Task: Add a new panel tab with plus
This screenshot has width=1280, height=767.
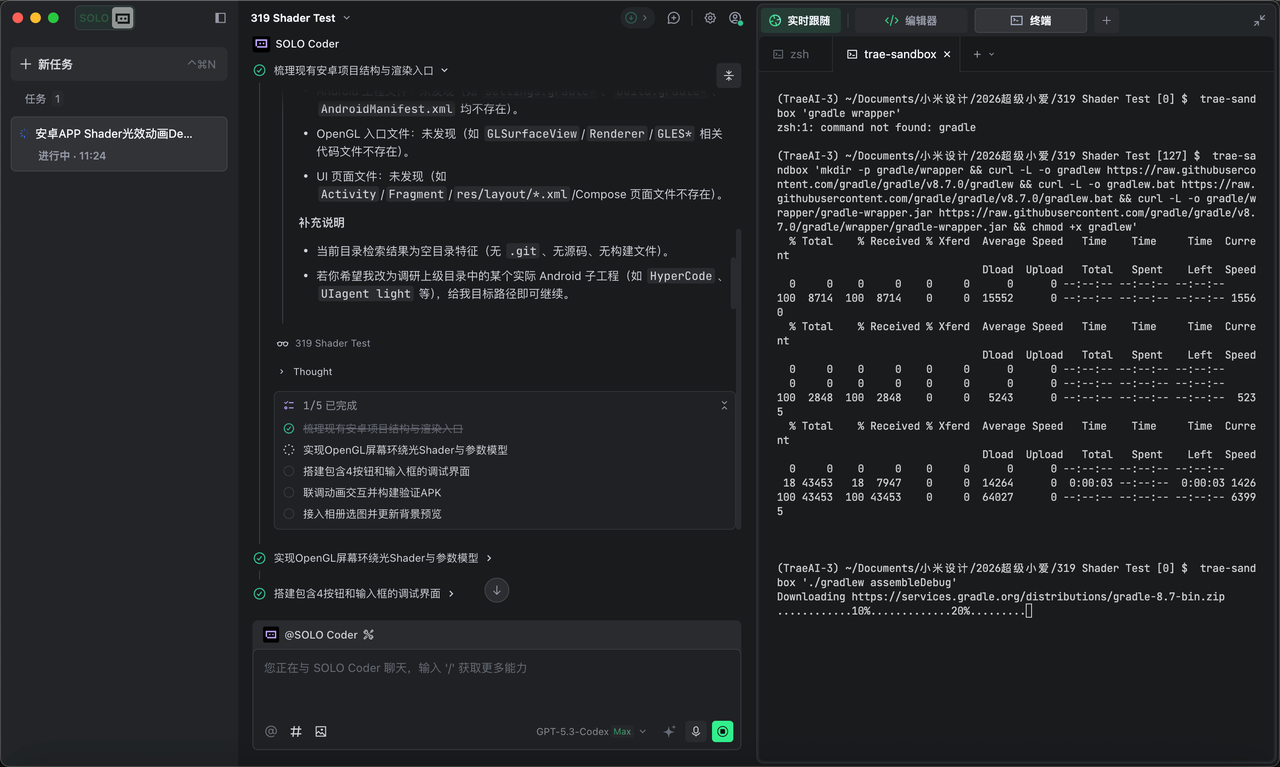Action: click(1106, 20)
